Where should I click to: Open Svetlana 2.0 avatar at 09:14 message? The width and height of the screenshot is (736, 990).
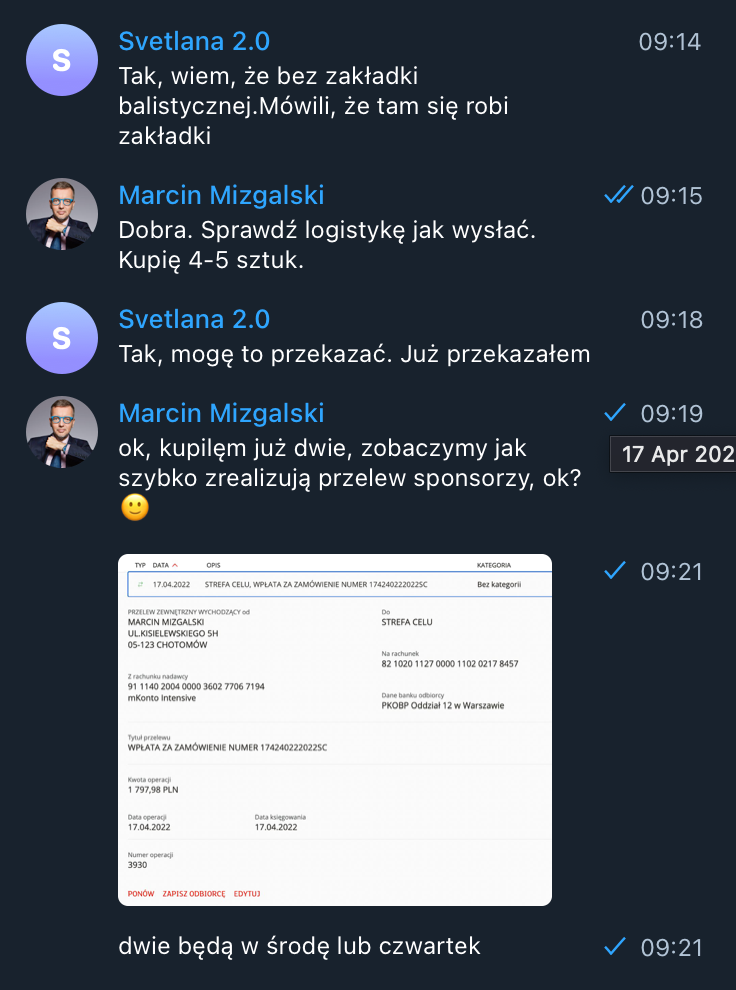pos(62,60)
